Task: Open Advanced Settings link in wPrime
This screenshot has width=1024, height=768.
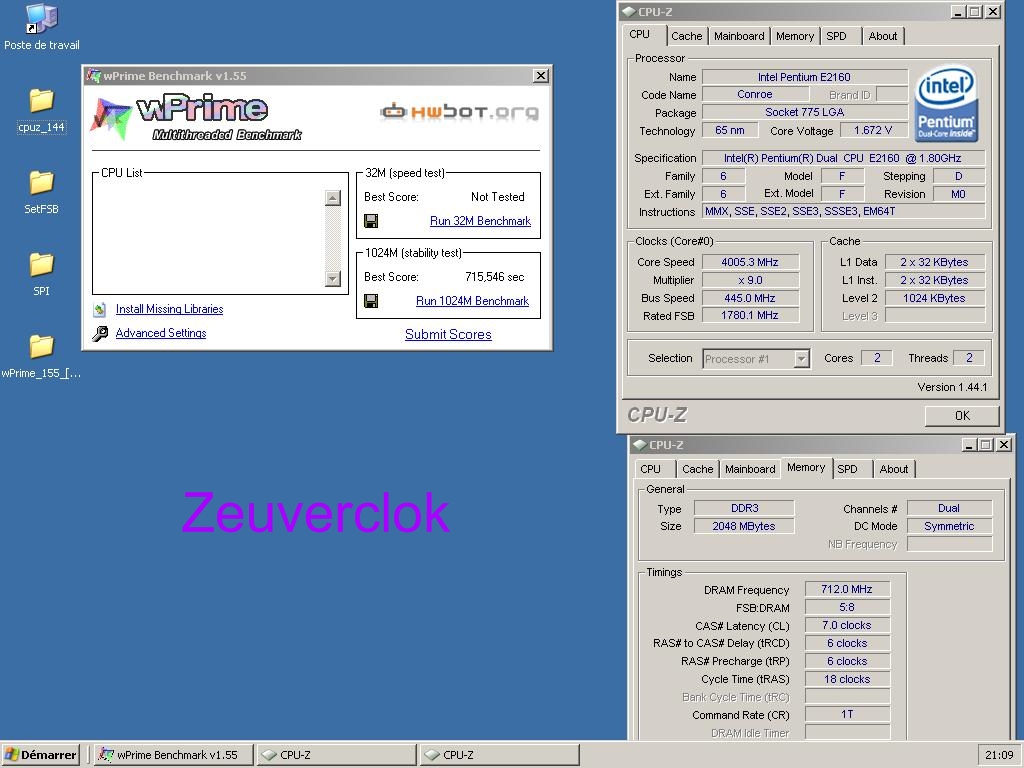Action: (161, 333)
